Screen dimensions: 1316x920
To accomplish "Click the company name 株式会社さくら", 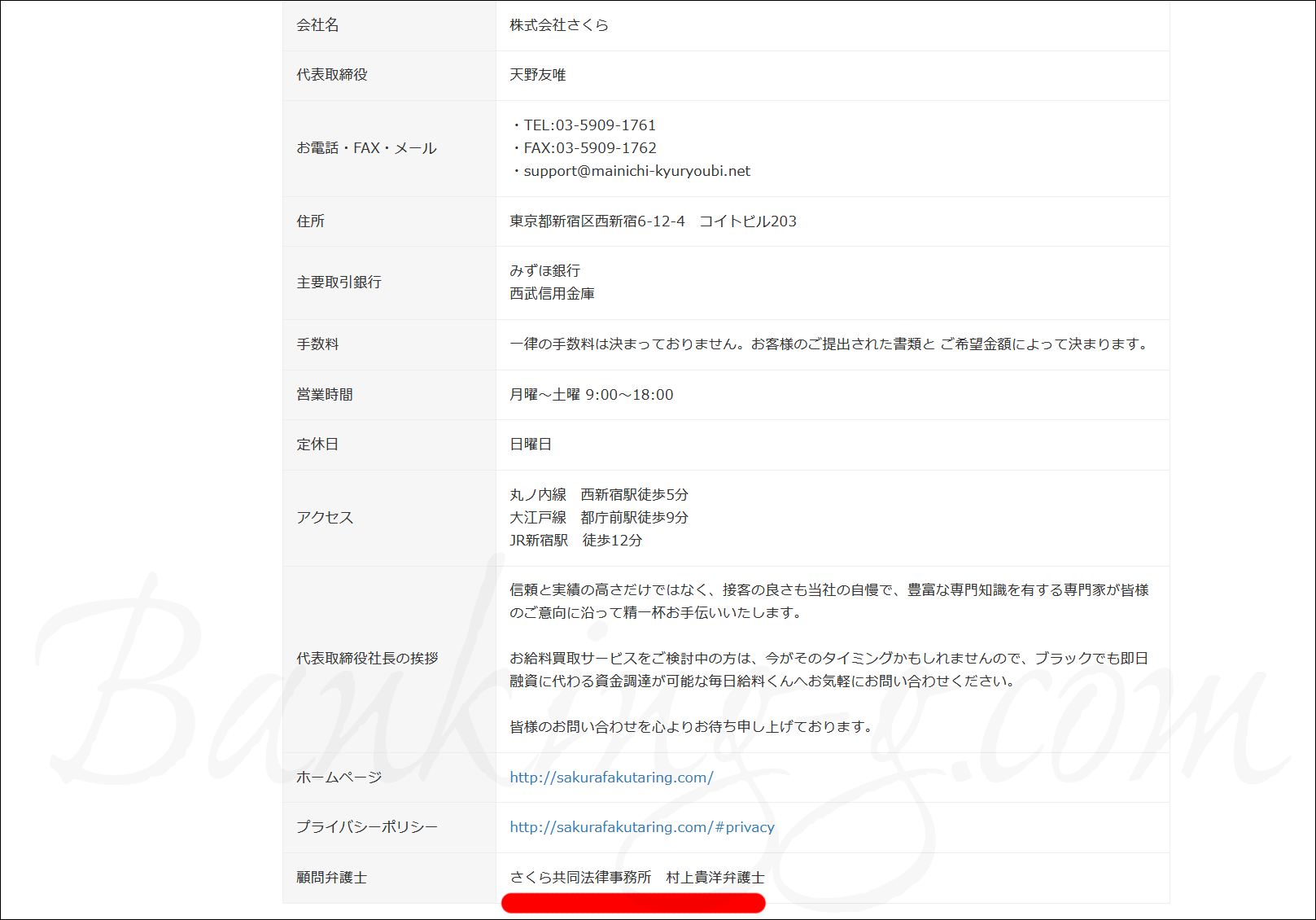I will (x=559, y=25).
